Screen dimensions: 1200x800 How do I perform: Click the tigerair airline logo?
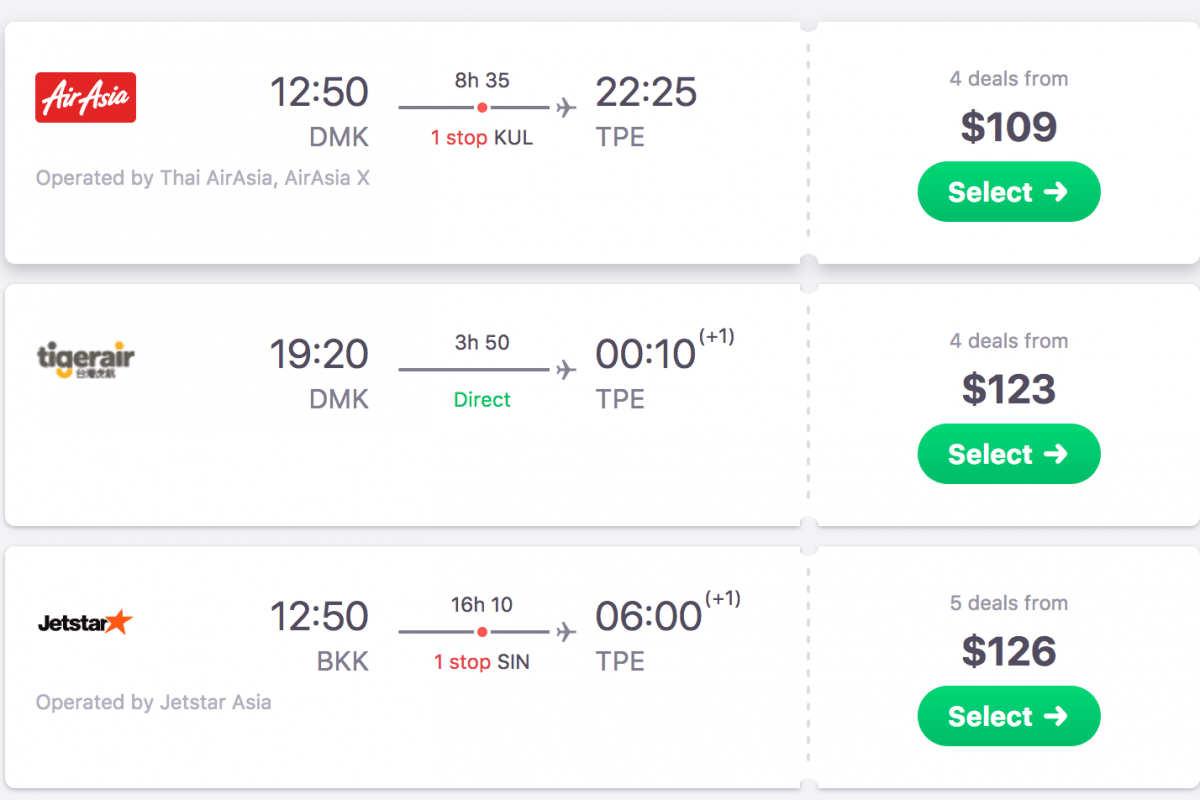coord(86,360)
